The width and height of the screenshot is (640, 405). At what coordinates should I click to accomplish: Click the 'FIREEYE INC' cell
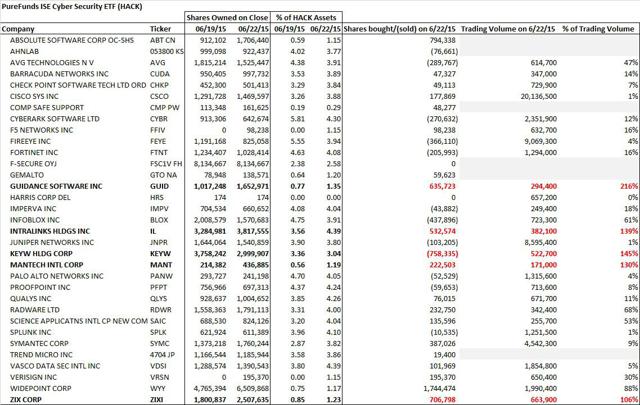(30, 141)
